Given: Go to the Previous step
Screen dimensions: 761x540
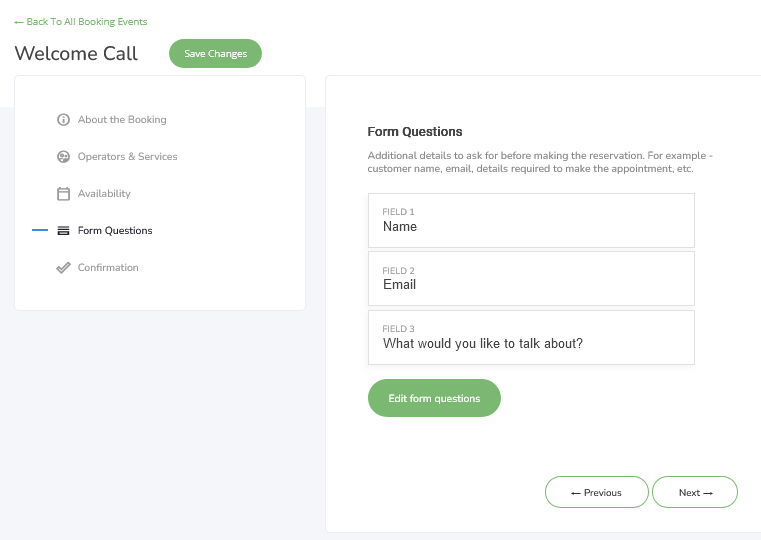Looking at the screenshot, I should tap(596, 492).
